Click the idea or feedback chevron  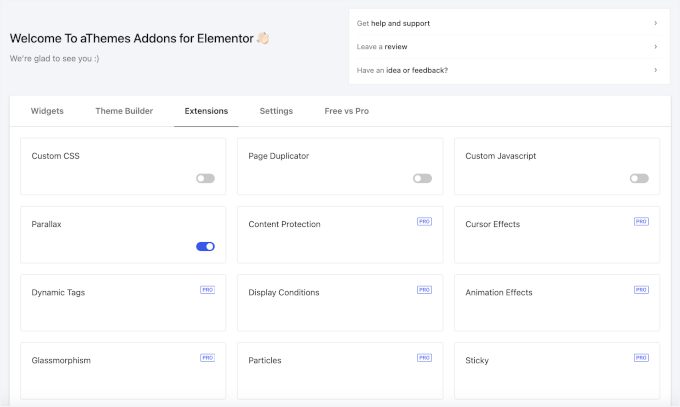tap(655, 70)
